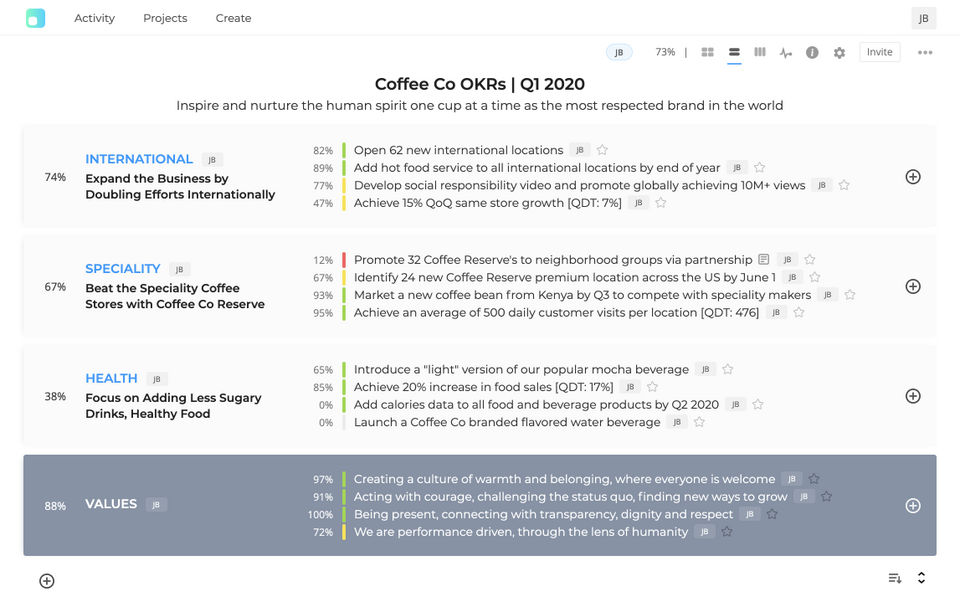Switch to the column board view icon

760,52
